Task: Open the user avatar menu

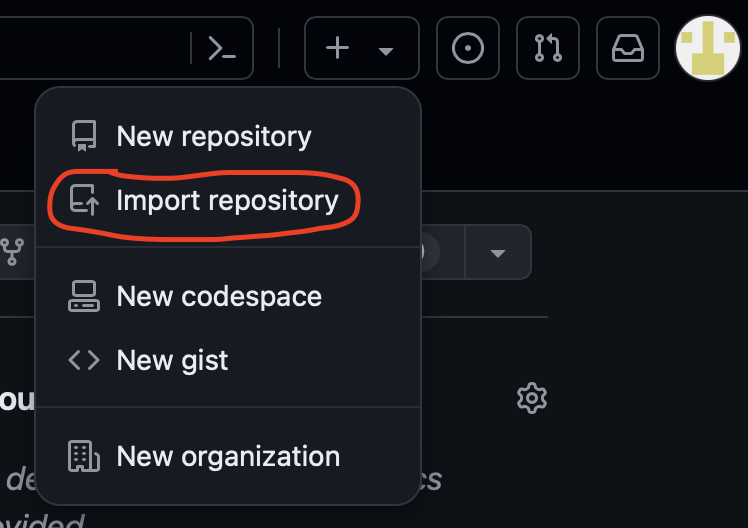Action: click(707, 48)
